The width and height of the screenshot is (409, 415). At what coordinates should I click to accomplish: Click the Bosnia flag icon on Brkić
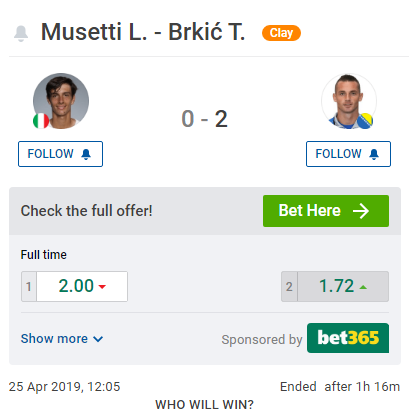pos(366,121)
